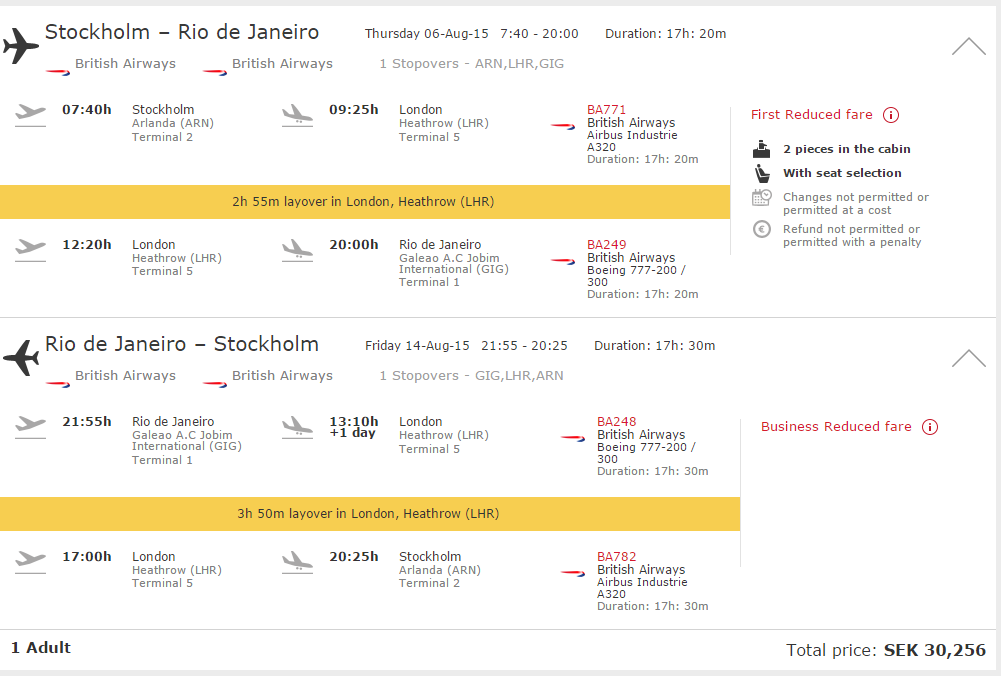Click the Total price SEK 30,256
1001x676 pixels.
click(x=886, y=650)
